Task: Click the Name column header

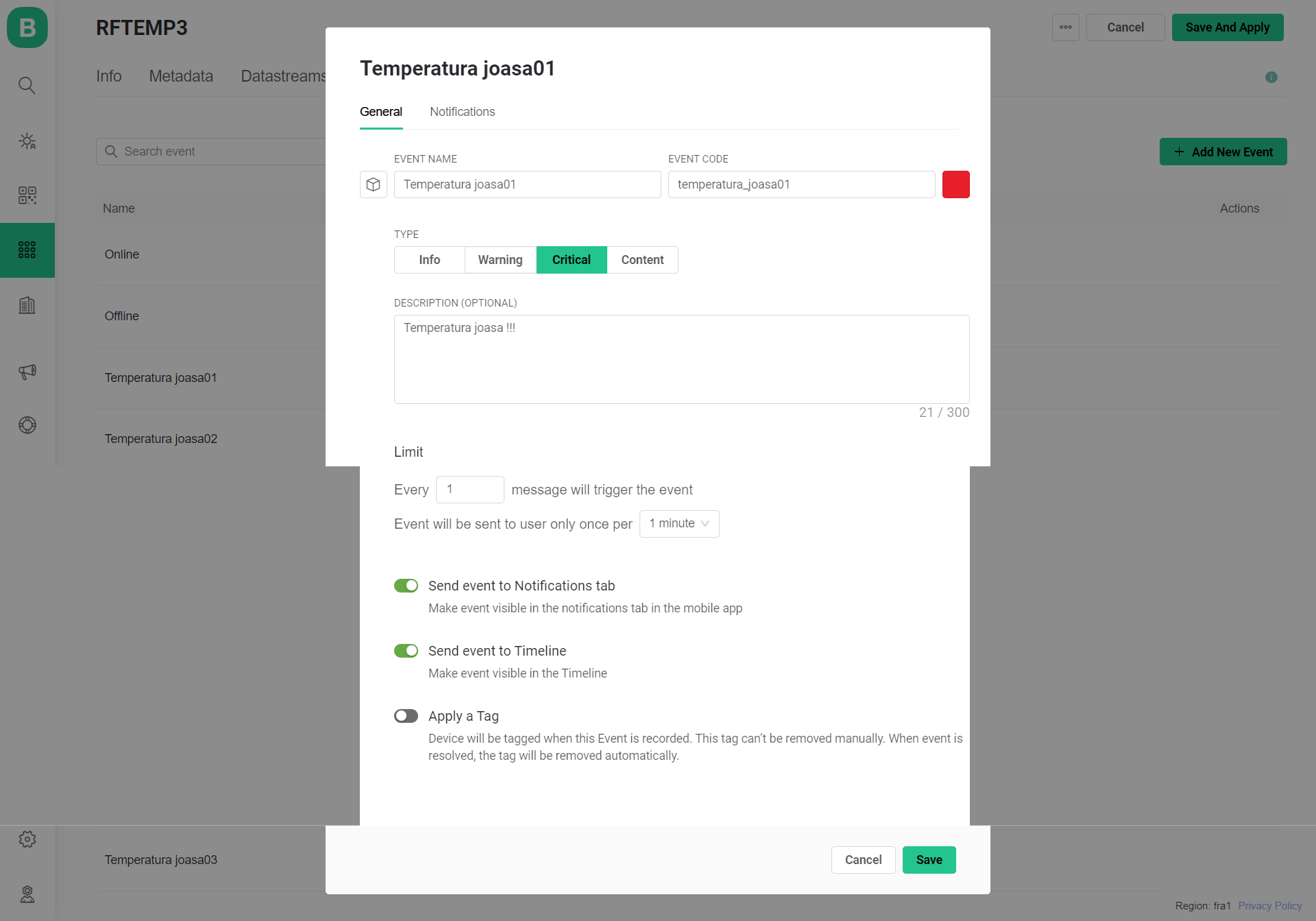Action: [119, 208]
